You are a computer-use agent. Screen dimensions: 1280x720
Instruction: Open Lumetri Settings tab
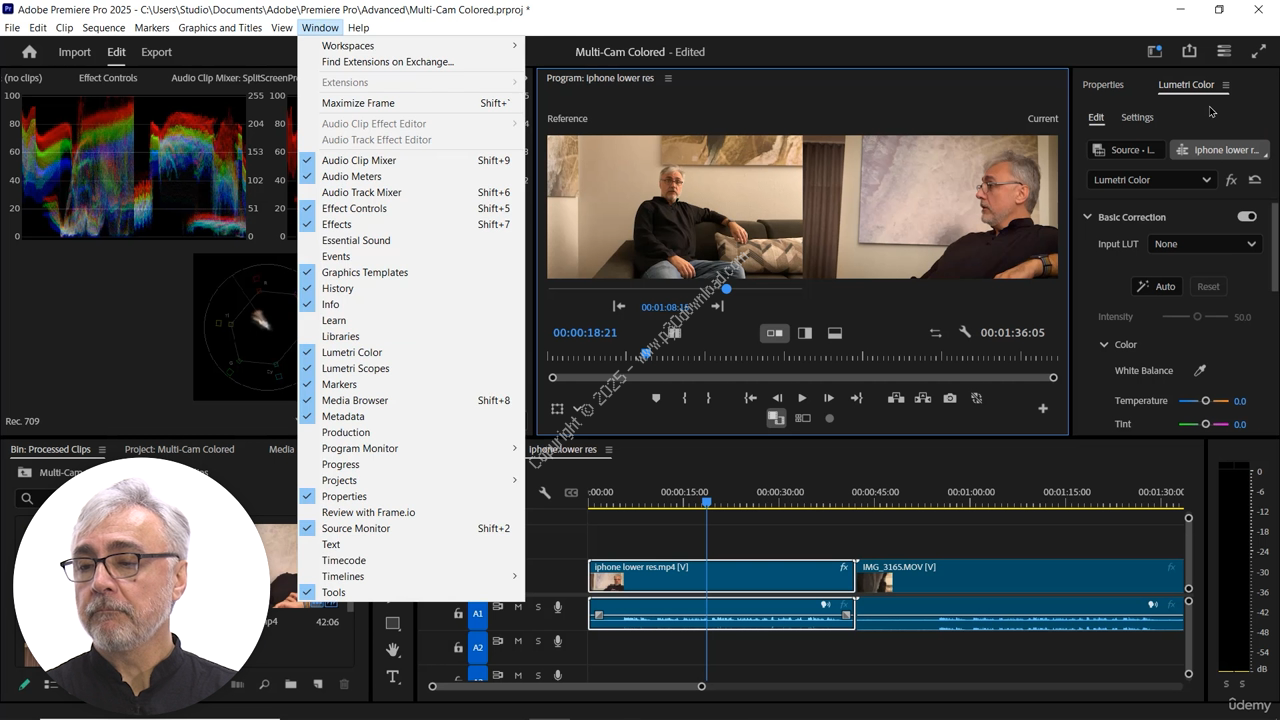pyautogui.click(x=1137, y=117)
